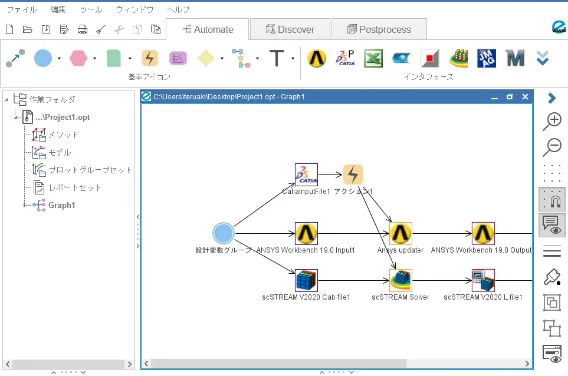Click the orange lightning action icon in ribbon
Screen dimensions: 568x376
pos(150,58)
